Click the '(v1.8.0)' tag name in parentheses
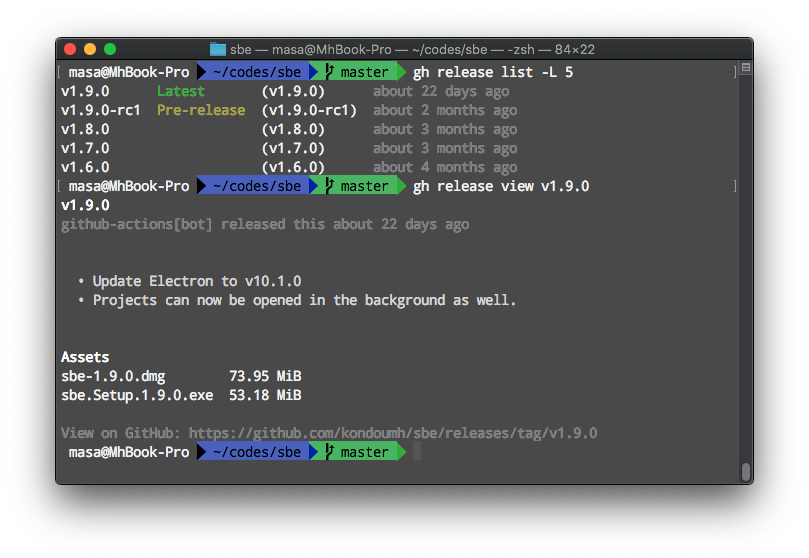The height and width of the screenshot is (558, 809). coord(293,129)
